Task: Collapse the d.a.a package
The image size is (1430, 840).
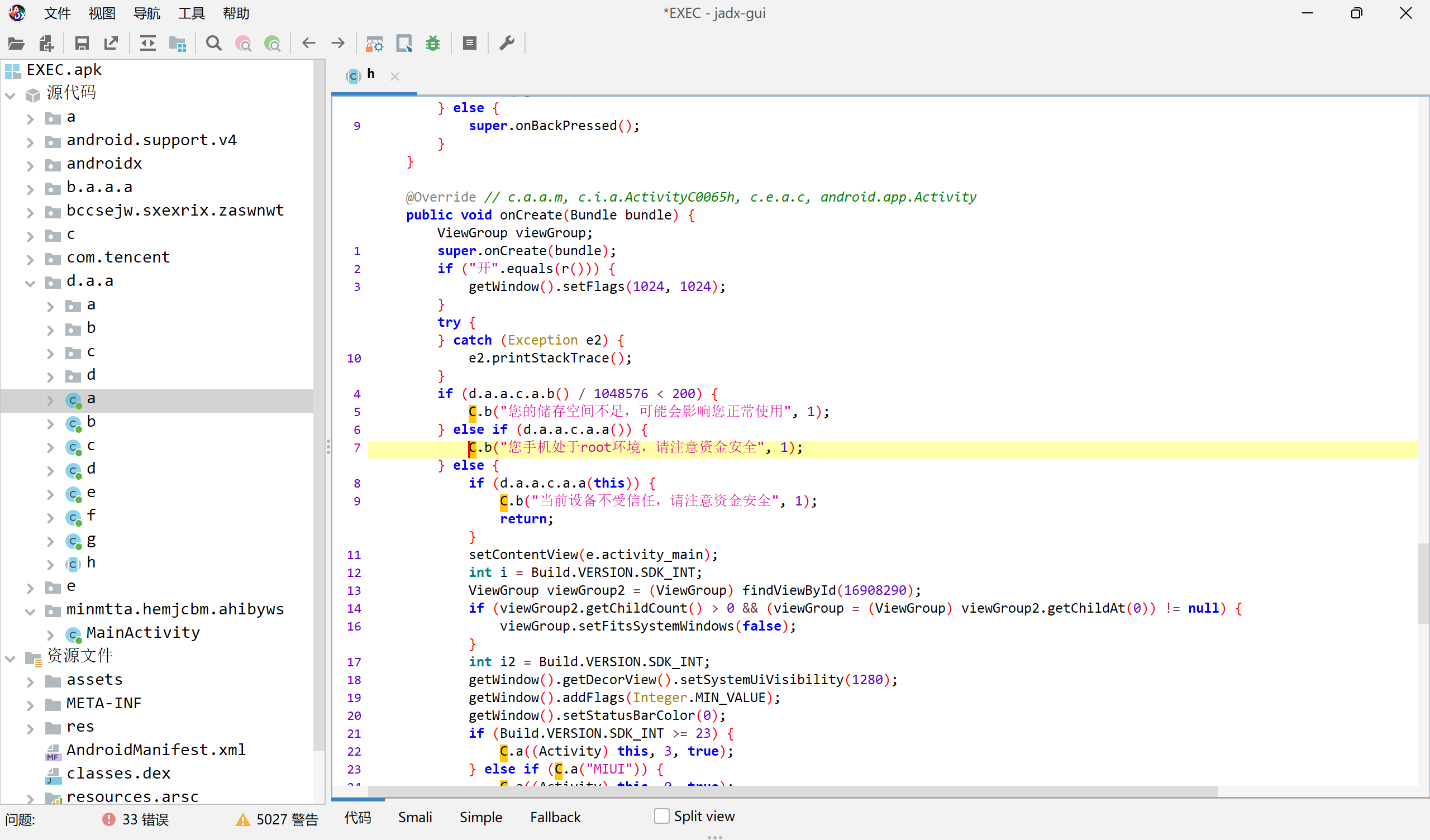Action: (x=30, y=283)
